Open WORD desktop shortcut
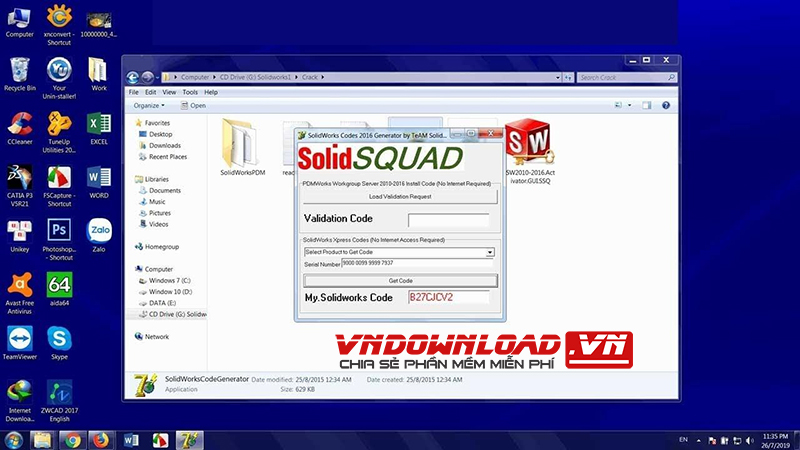 point(98,182)
